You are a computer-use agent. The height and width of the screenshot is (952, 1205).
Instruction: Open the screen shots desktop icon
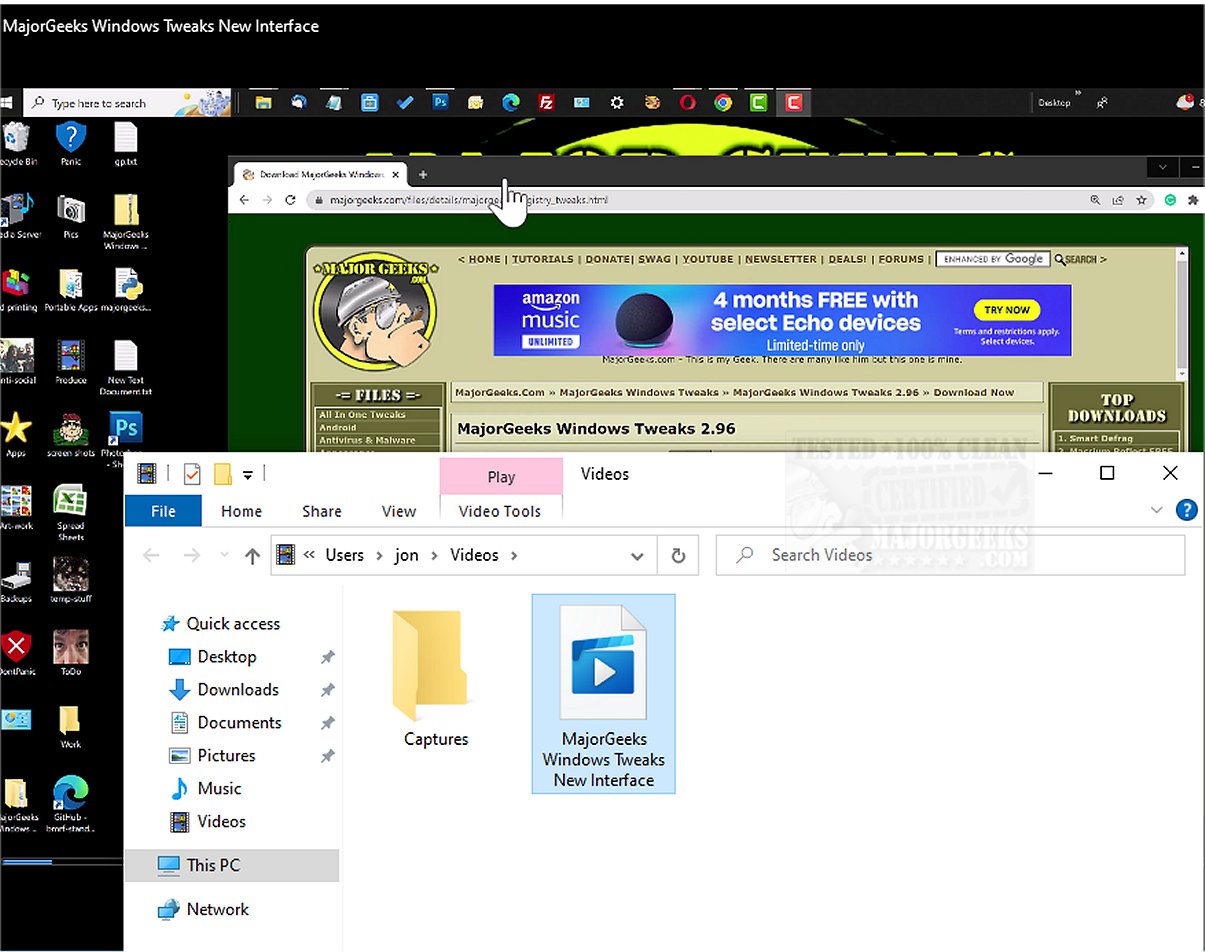click(71, 435)
